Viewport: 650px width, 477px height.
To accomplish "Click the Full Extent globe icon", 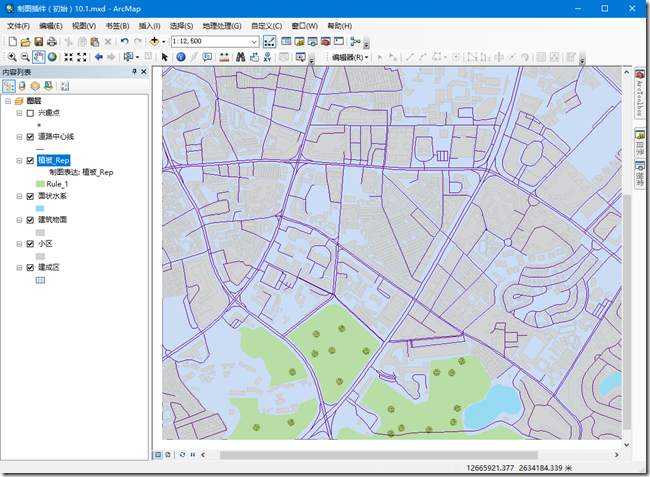I will pyautogui.click(x=51, y=57).
